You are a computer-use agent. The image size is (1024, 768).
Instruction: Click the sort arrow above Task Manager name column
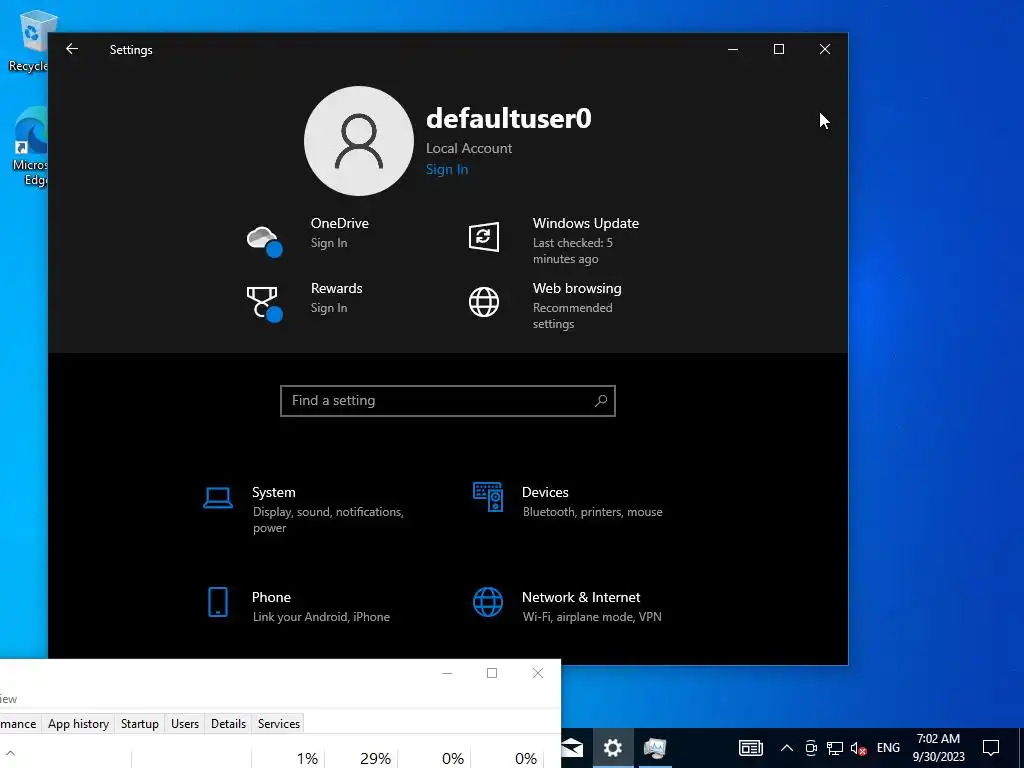[10, 754]
